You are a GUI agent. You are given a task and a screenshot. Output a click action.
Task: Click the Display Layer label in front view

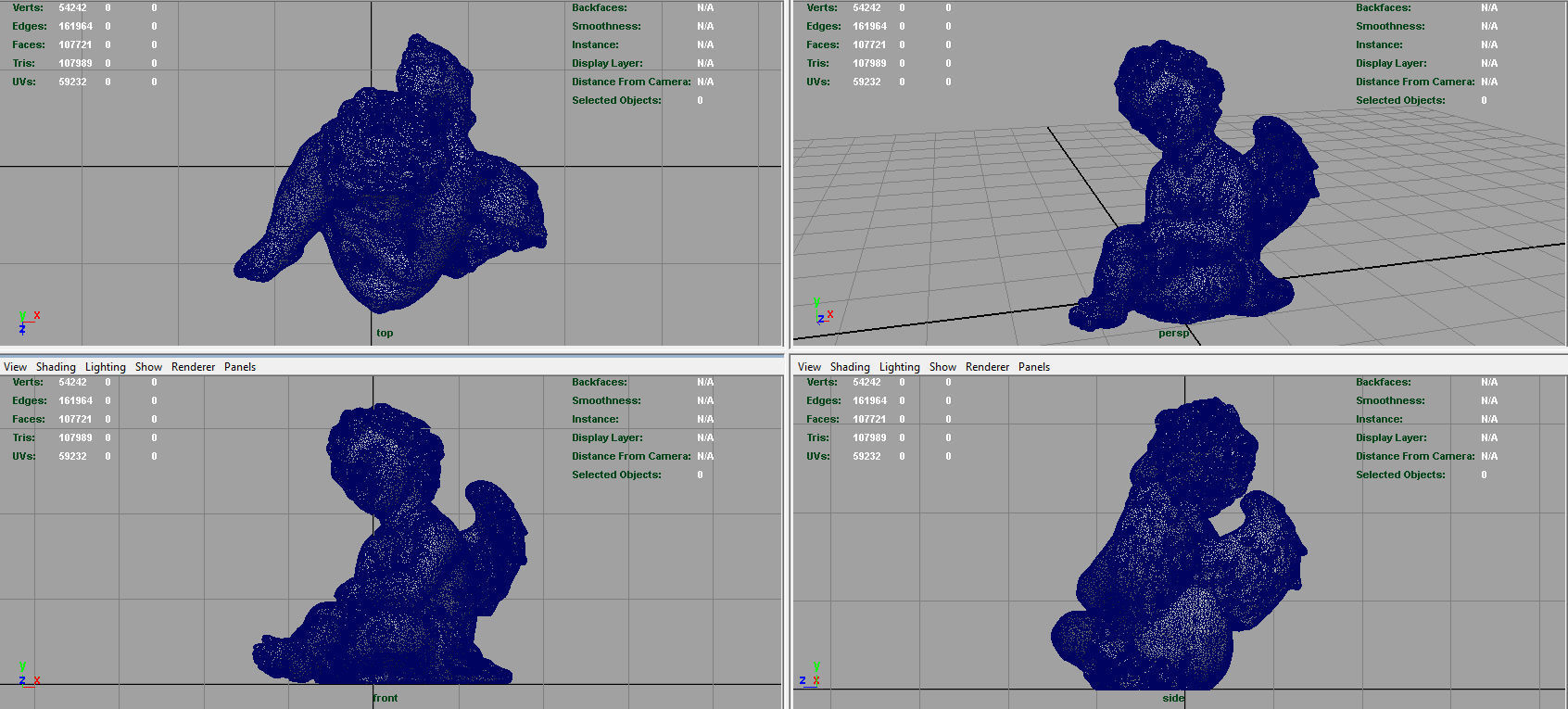pyautogui.click(x=607, y=437)
